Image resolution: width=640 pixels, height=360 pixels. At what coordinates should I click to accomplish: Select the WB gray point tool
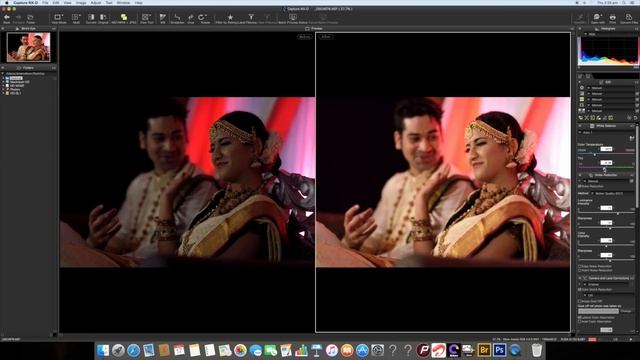pyautogui.click(x=163, y=17)
